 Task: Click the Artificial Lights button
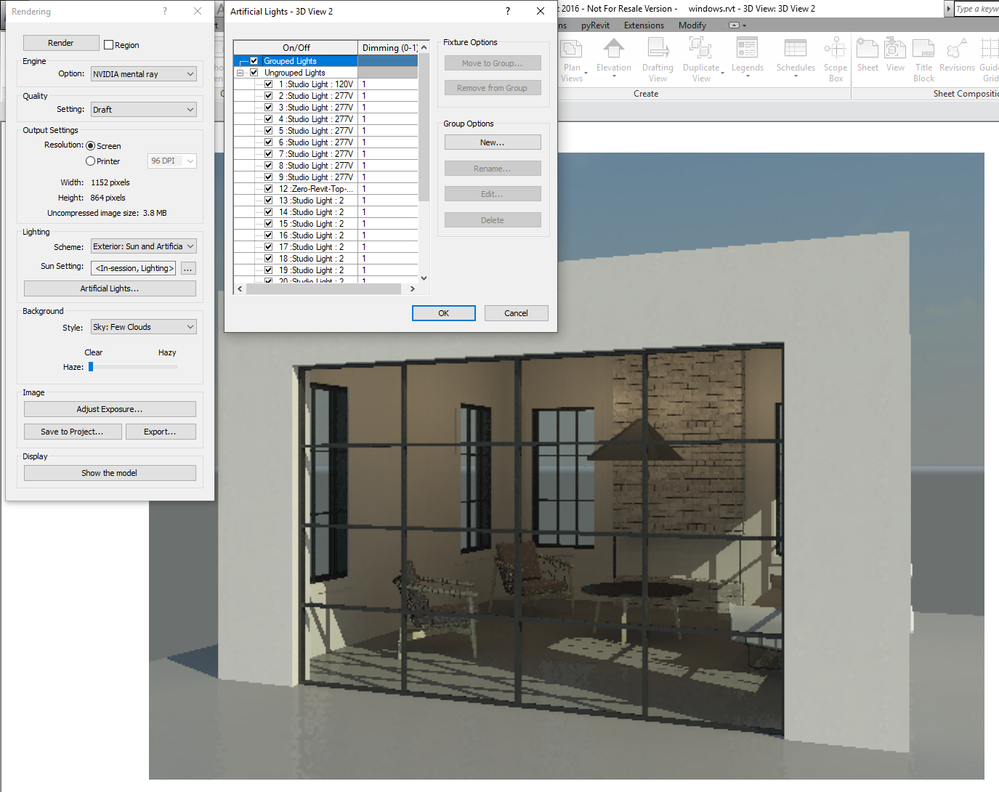(109, 289)
